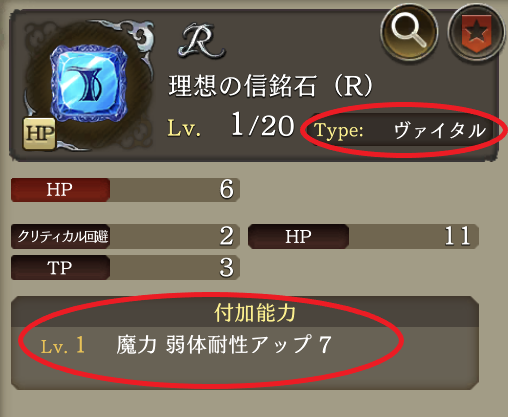This screenshot has height=417, width=508.
Task: Click the gold HP badge on item
Action: pyautogui.click(x=39, y=134)
